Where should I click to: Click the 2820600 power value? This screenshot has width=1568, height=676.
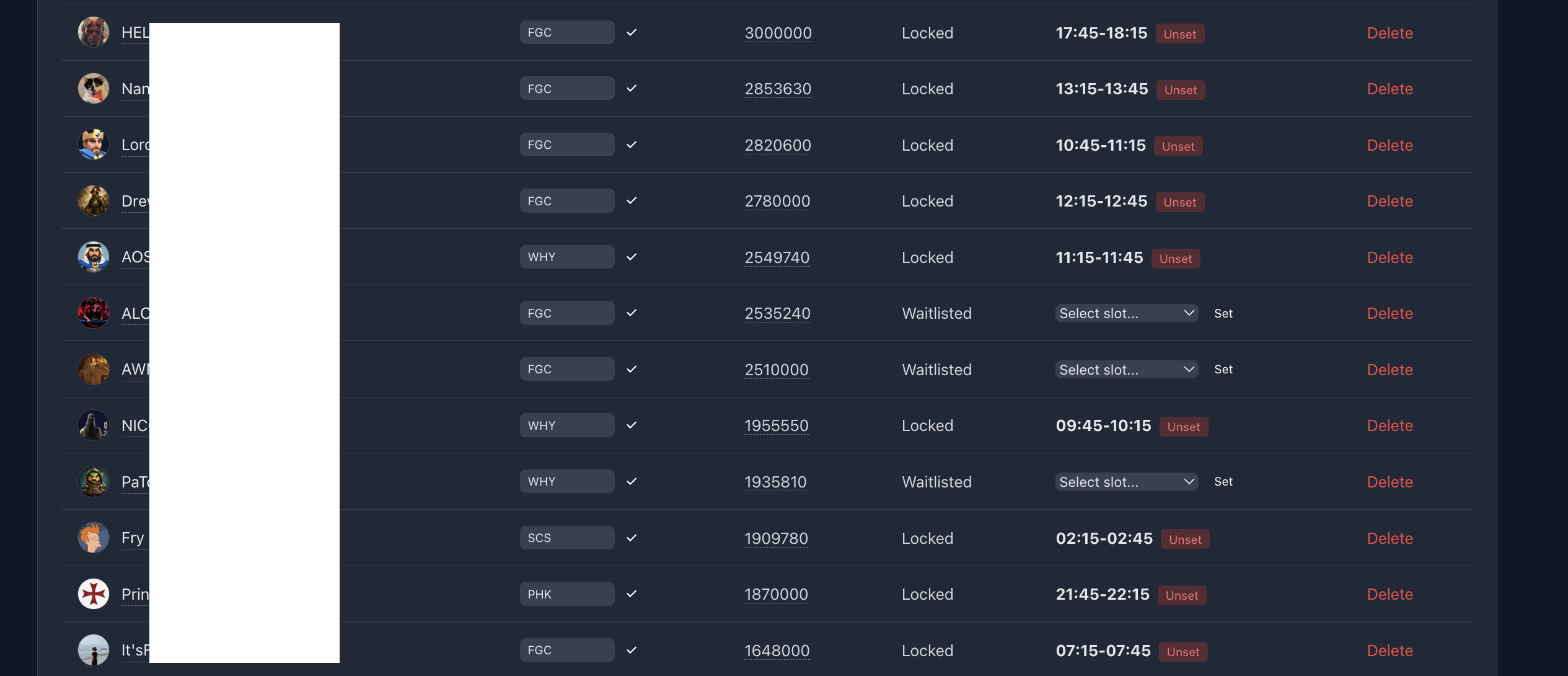pyautogui.click(x=778, y=145)
